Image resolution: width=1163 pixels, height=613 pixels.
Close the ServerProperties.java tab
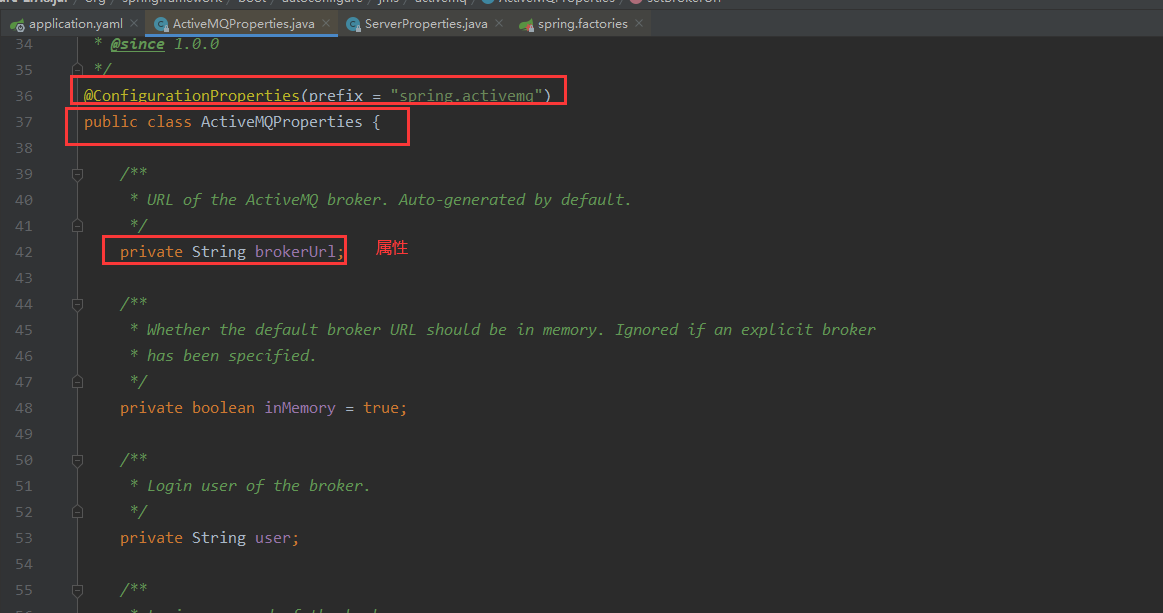click(x=499, y=24)
